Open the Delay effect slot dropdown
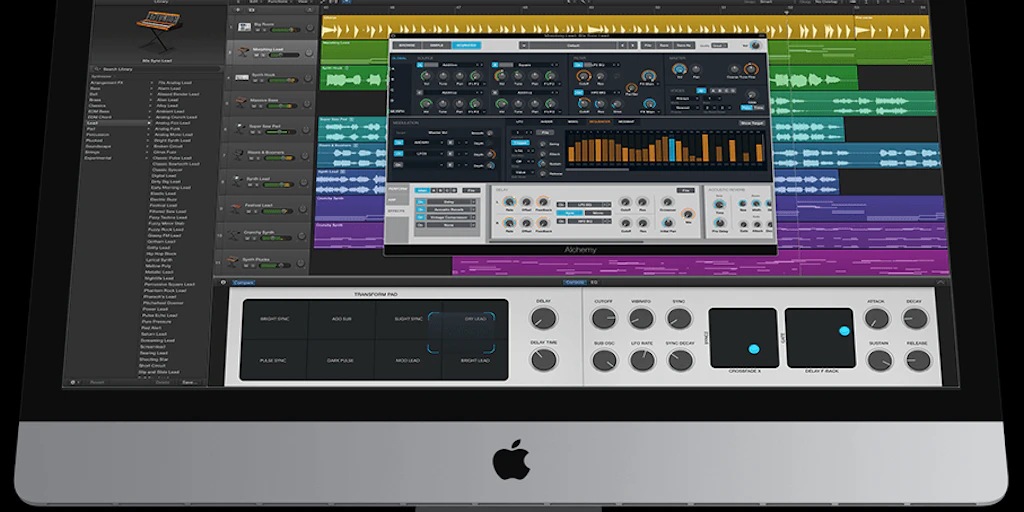Screen dimensions: 1024x512 click(x=451, y=202)
